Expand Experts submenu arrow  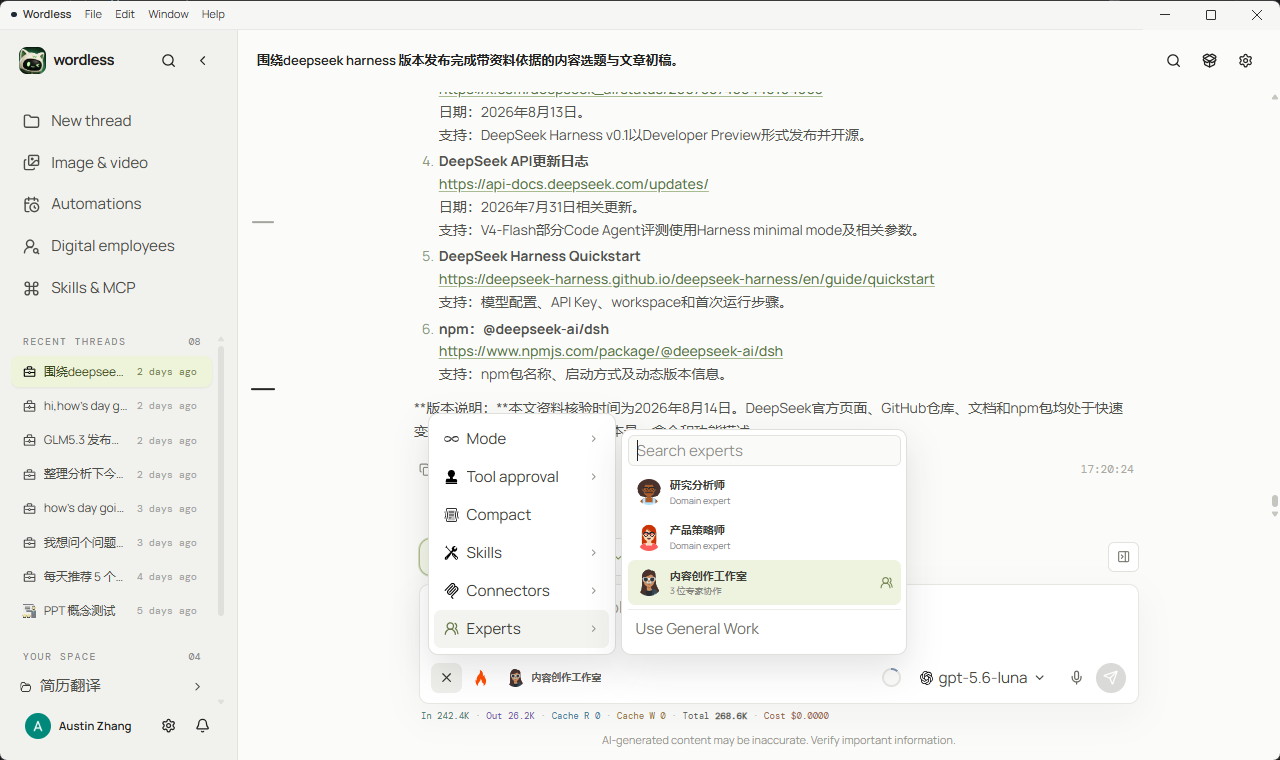(x=593, y=629)
